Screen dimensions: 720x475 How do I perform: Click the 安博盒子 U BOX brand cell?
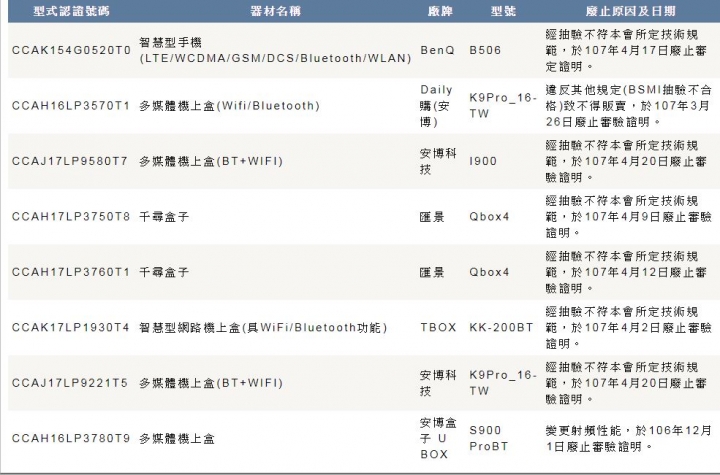[438, 438]
